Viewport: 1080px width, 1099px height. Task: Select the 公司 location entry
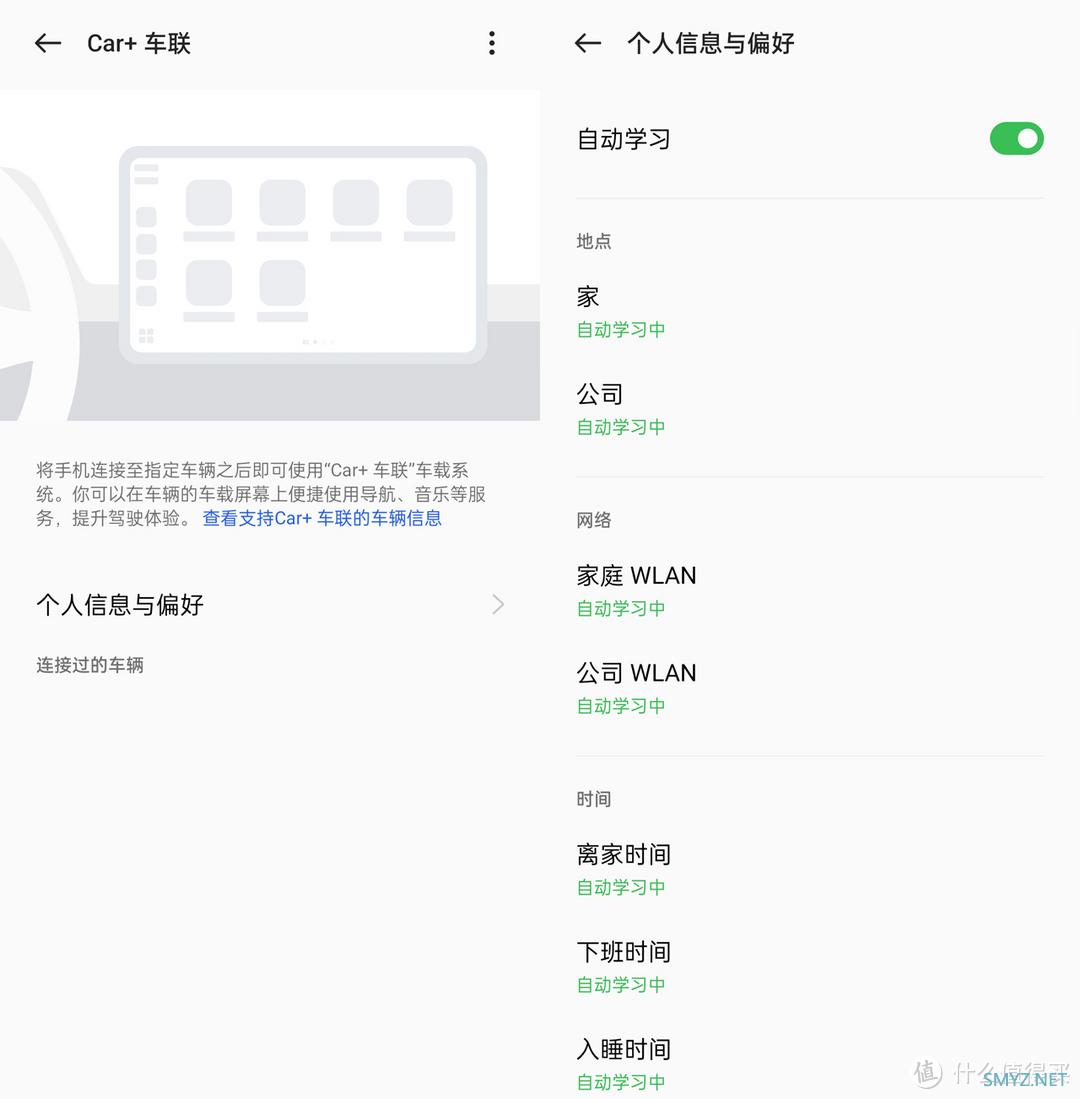pos(810,409)
